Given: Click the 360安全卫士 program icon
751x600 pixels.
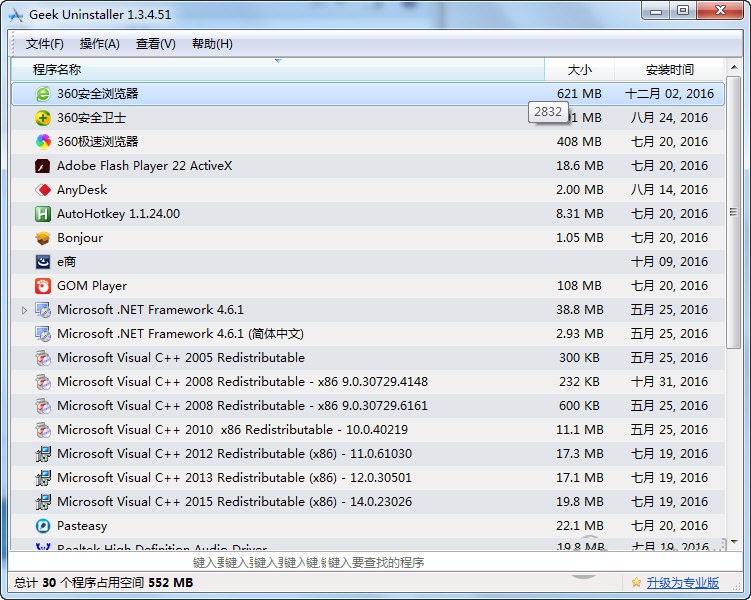Looking at the screenshot, I should pyautogui.click(x=43, y=118).
